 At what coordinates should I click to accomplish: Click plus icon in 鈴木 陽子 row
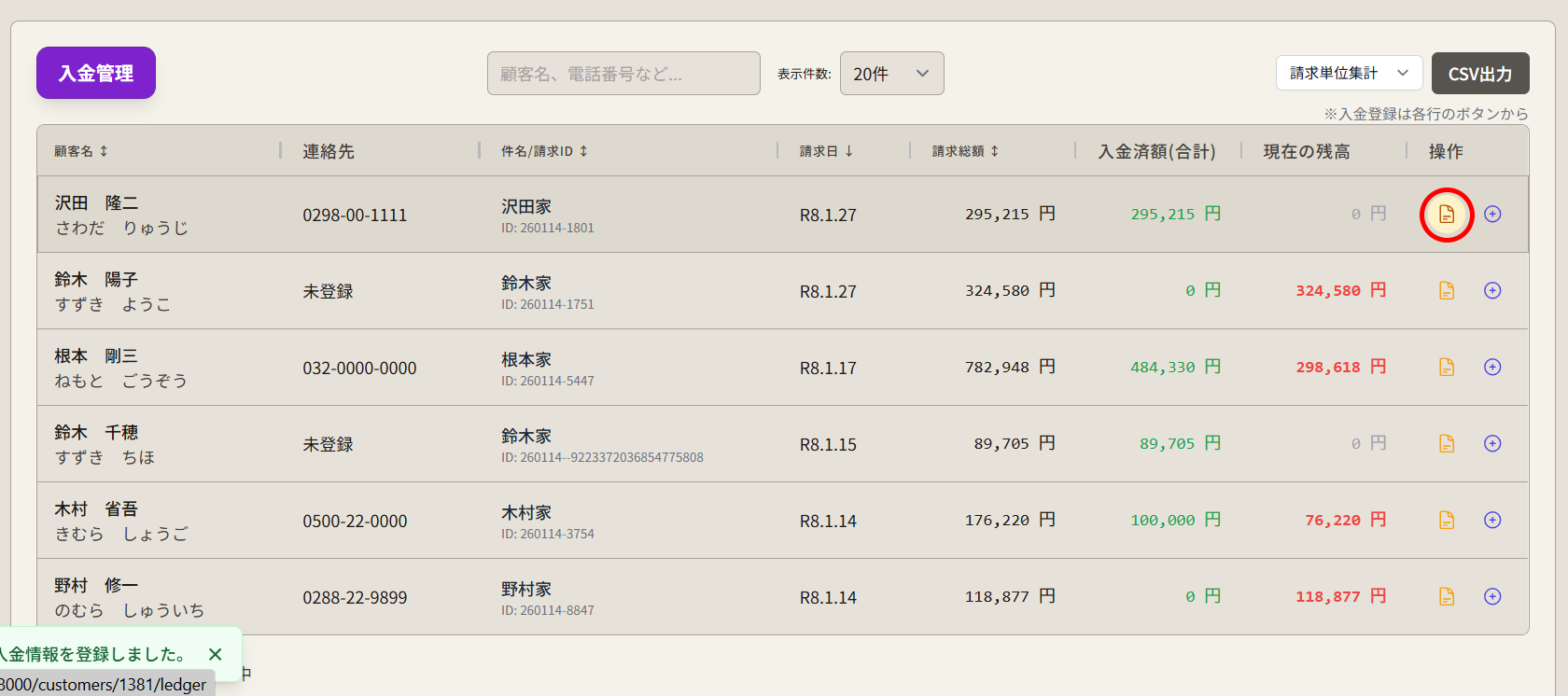pos(1492,291)
